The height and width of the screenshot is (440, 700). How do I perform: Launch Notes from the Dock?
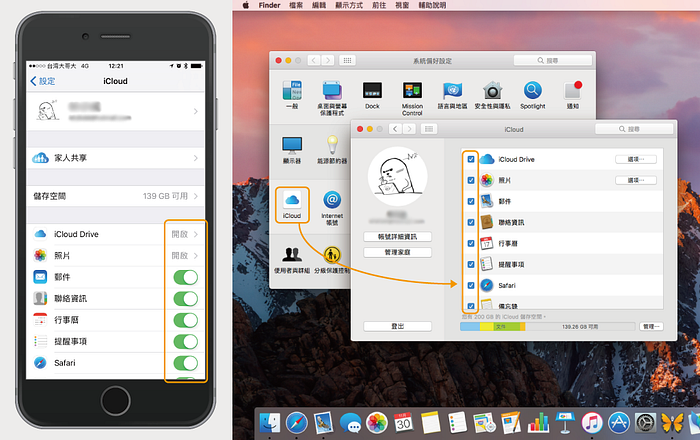click(x=431, y=423)
